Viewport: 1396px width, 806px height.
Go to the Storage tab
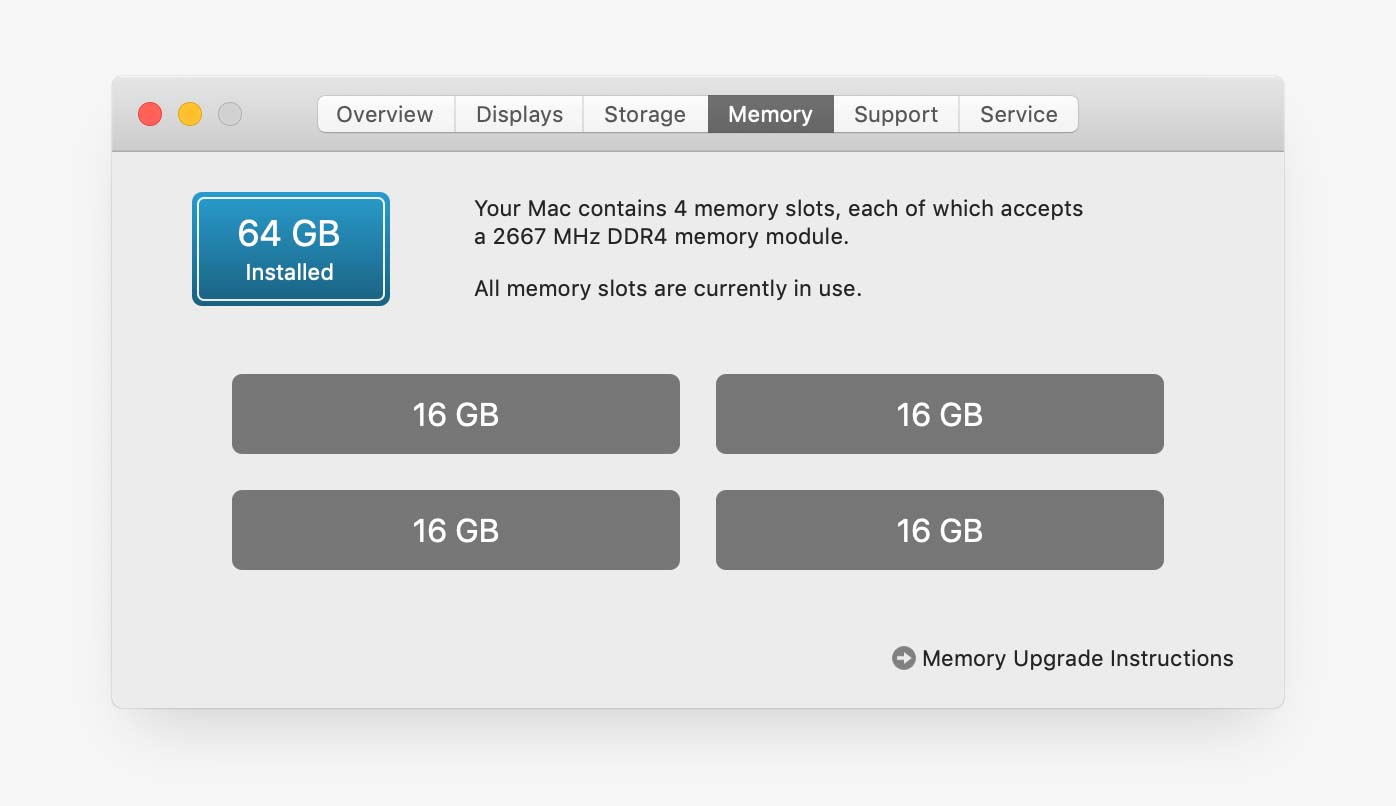coord(645,114)
